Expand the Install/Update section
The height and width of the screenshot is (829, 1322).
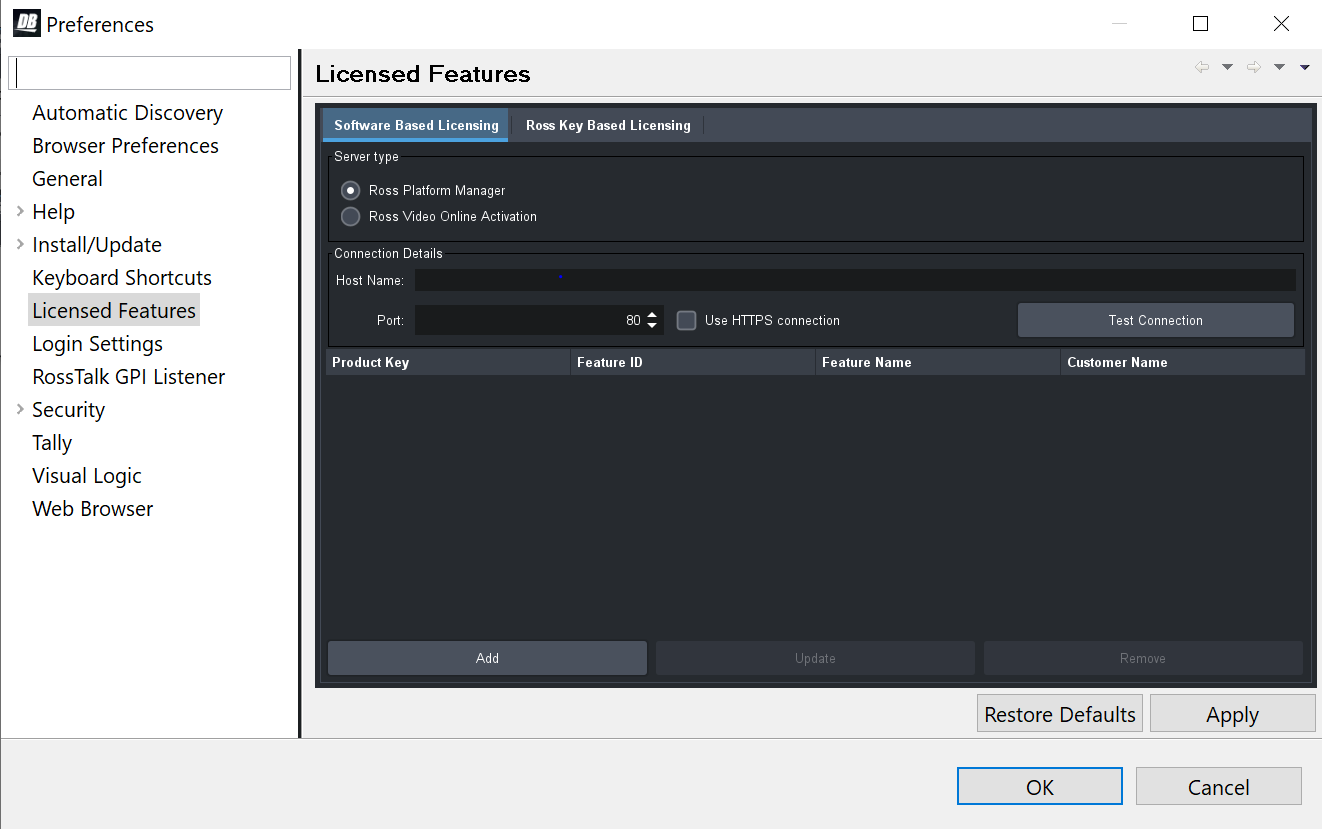click(x=18, y=244)
